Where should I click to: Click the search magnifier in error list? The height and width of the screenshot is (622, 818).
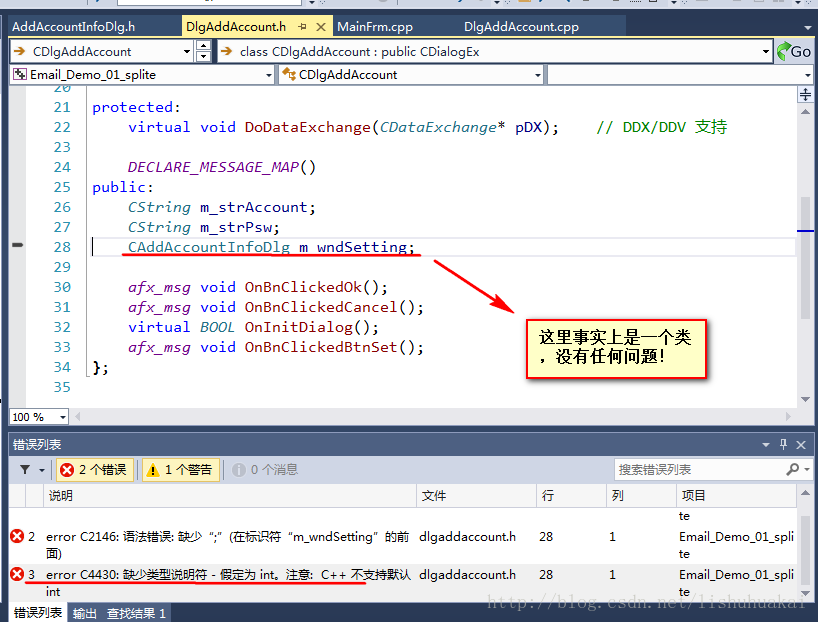point(792,469)
